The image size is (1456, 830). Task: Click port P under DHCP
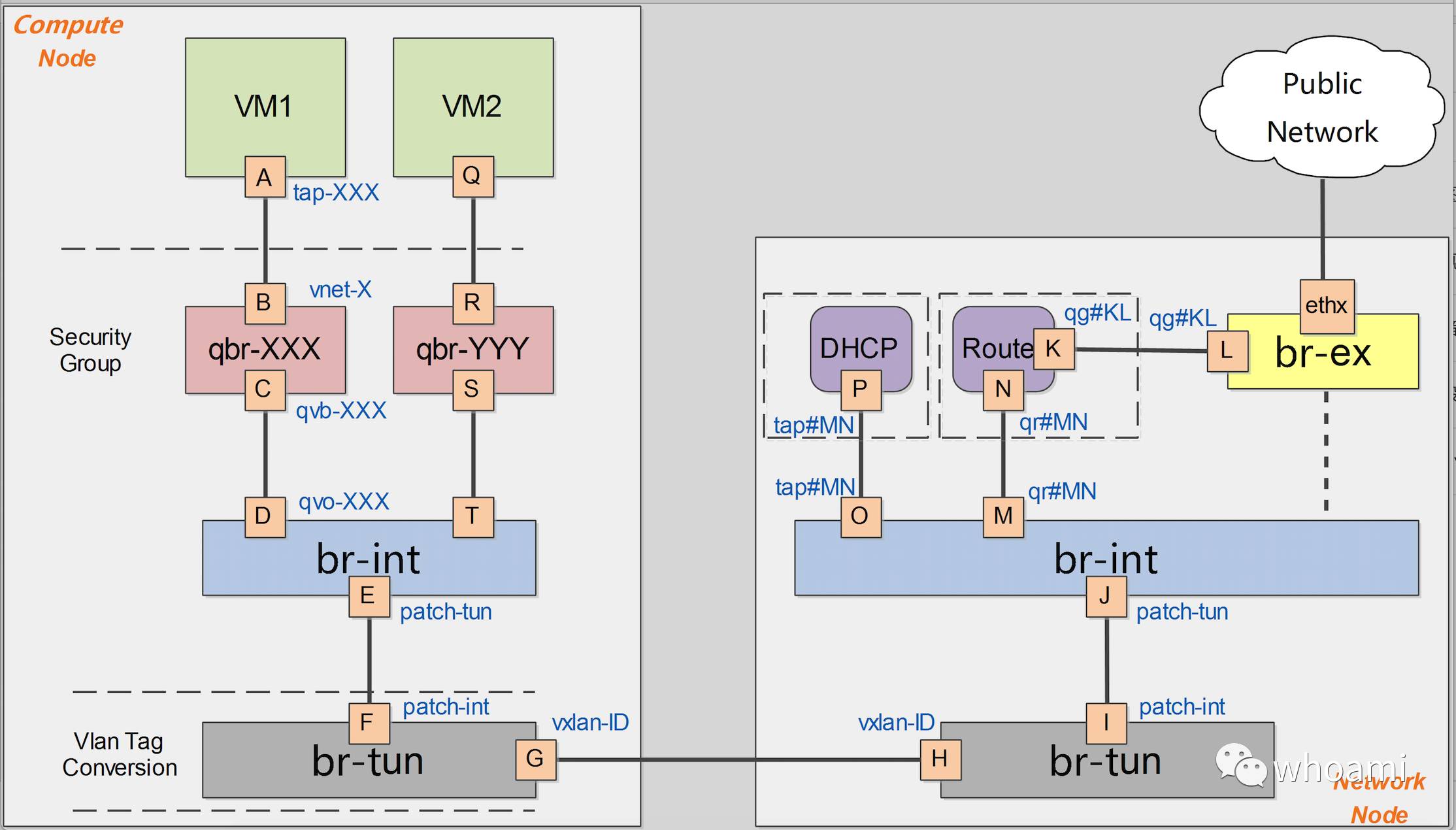[x=860, y=390]
